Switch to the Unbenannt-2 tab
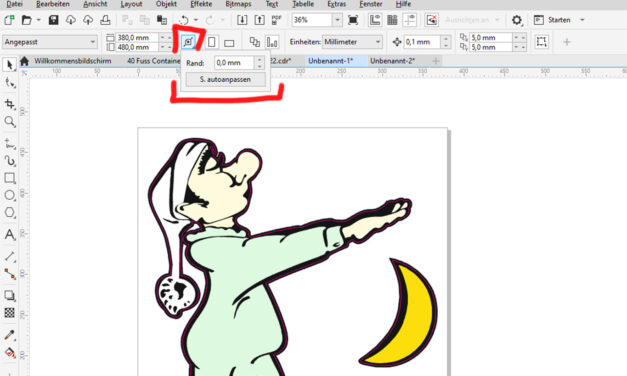The width and height of the screenshot is (627, 376). tap(392, 61)
